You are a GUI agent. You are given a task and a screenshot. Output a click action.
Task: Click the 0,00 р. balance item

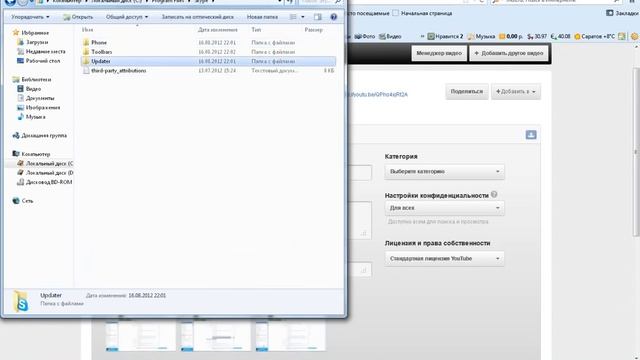click(x=511, y=36)
